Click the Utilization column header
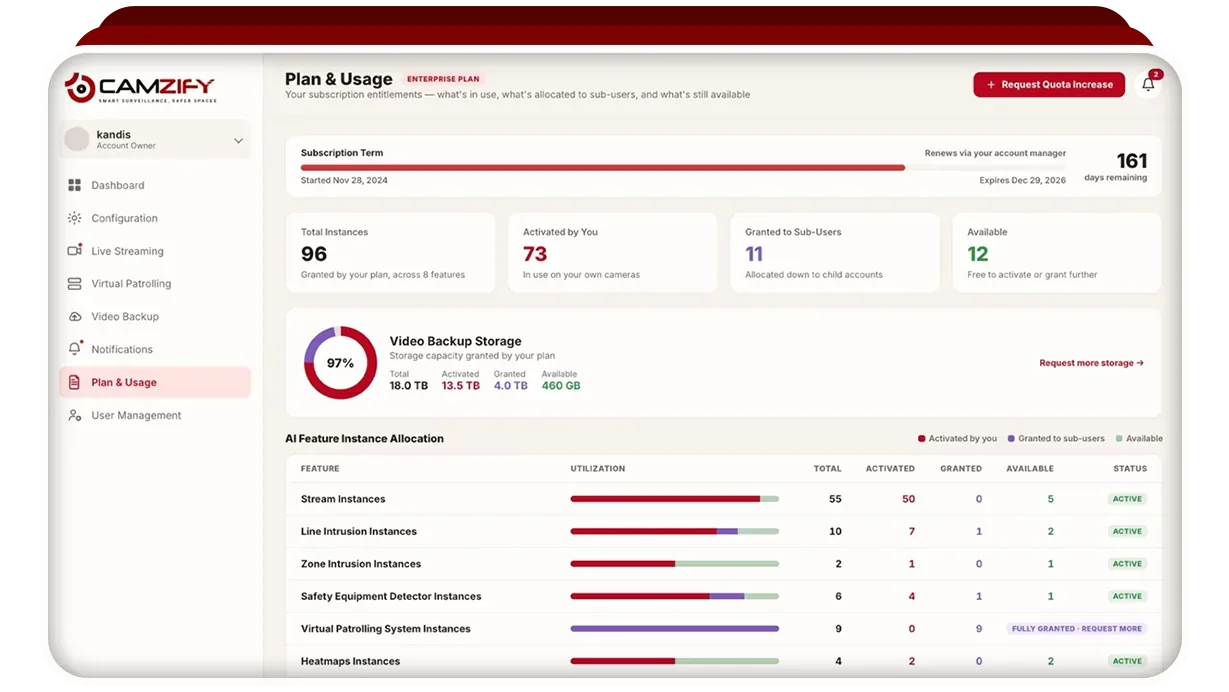The image size is (1229, 692). tap(598, 469)
